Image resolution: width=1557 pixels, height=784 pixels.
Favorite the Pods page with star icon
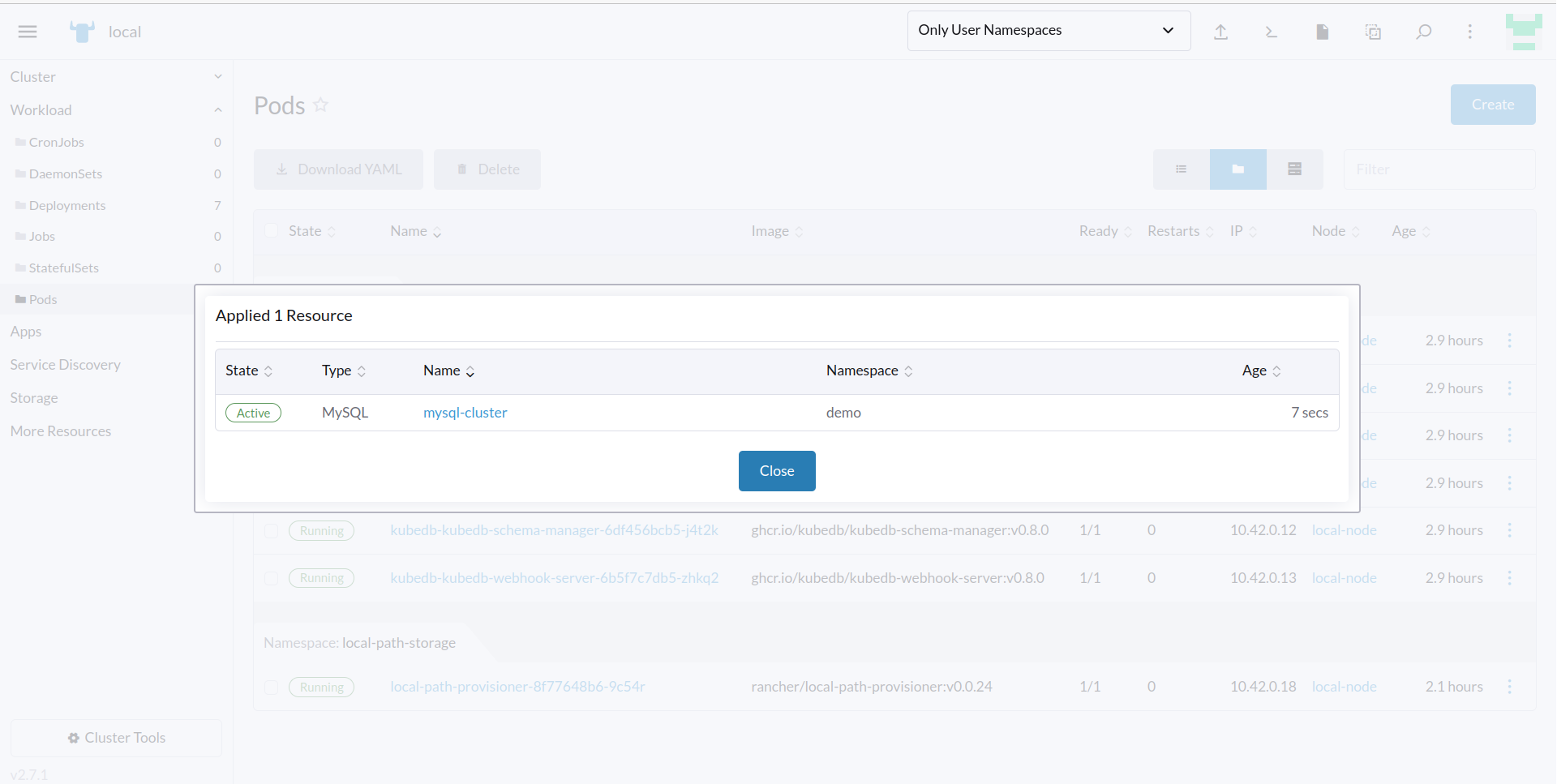tap(321, 105)
